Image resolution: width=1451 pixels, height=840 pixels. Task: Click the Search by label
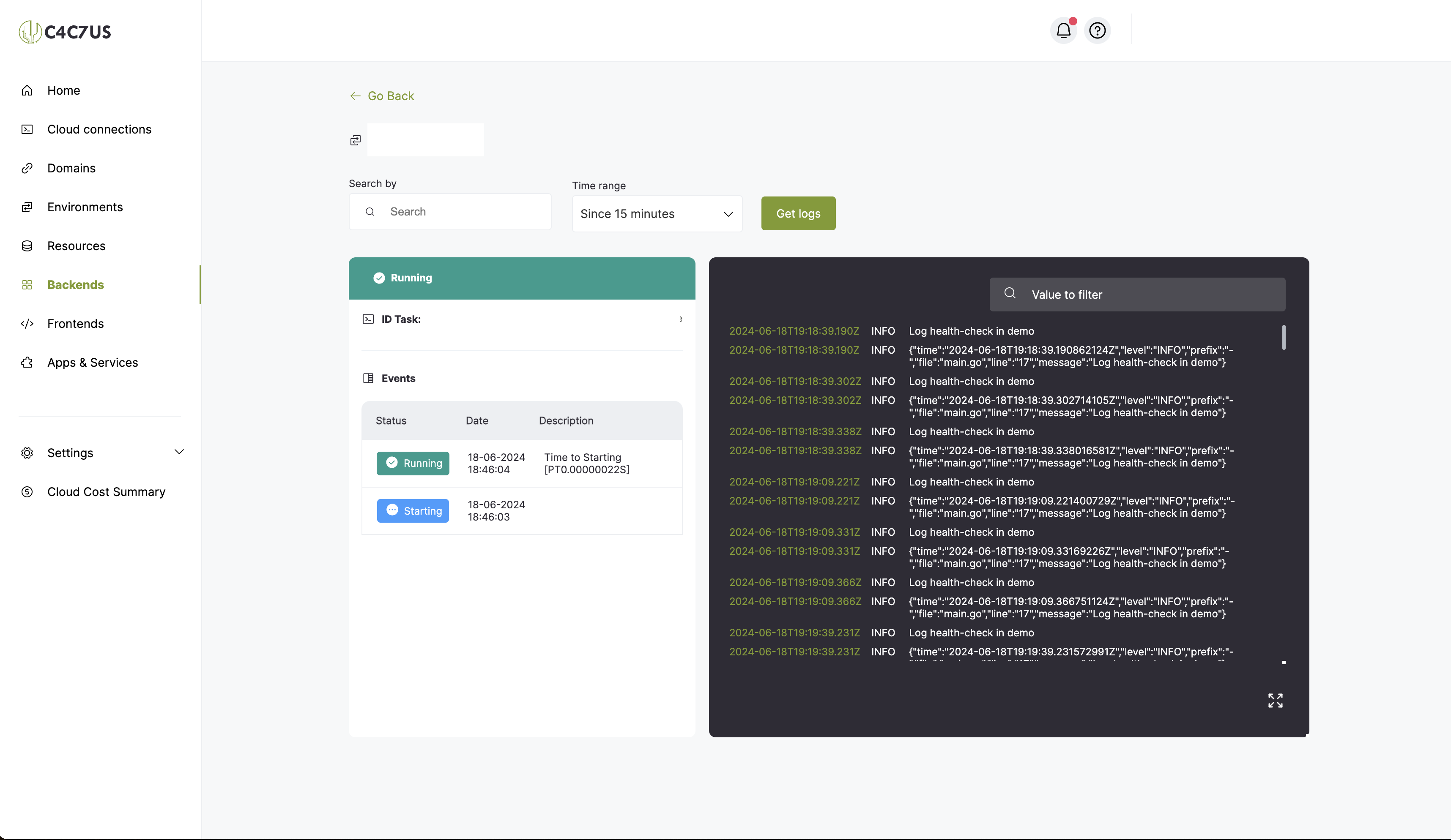point(372,183)
